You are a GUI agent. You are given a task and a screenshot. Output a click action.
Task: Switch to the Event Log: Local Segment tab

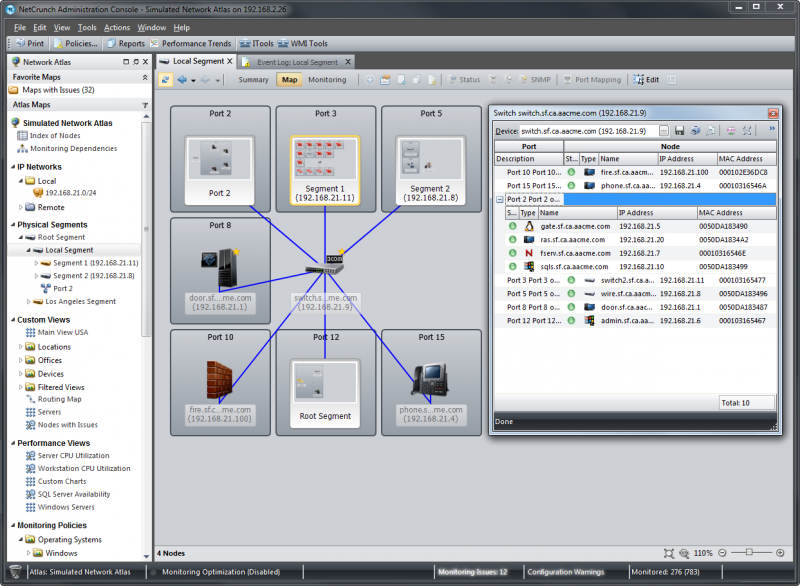(x=297, y=62)
